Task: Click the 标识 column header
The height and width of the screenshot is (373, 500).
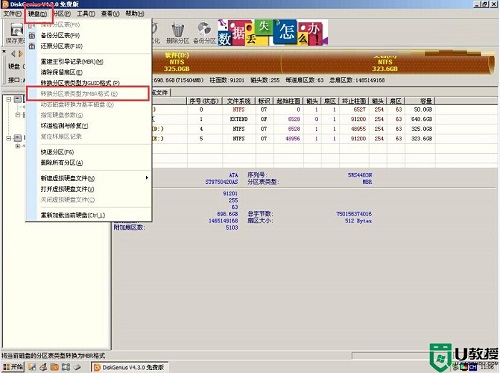Action: tap(264, 101)
